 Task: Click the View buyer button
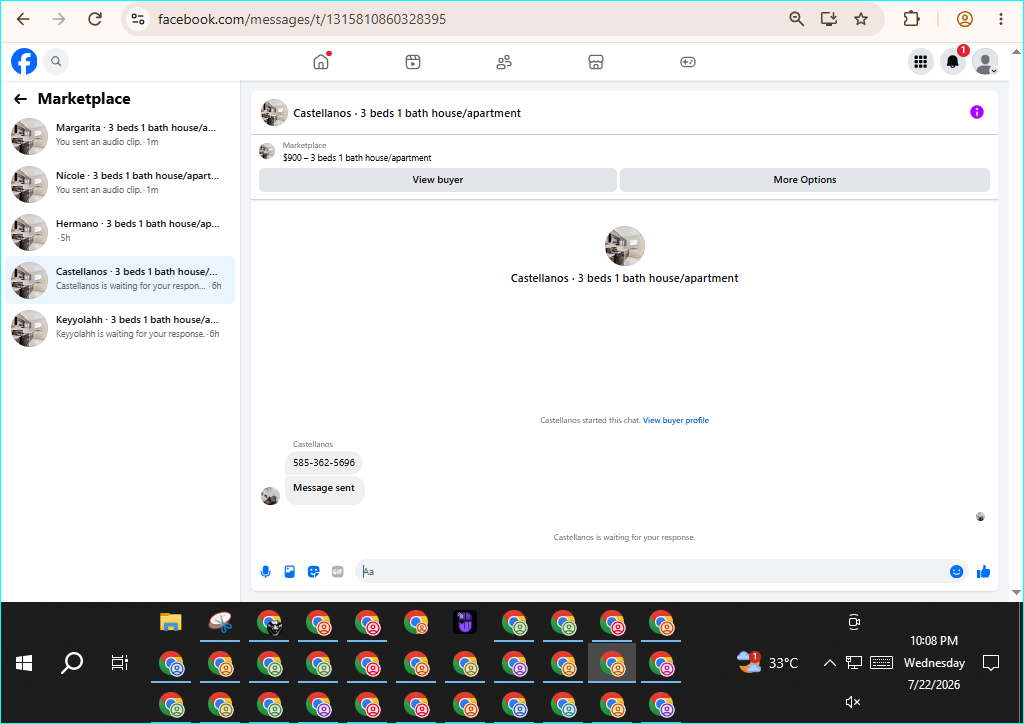click(x=438, y=180)
